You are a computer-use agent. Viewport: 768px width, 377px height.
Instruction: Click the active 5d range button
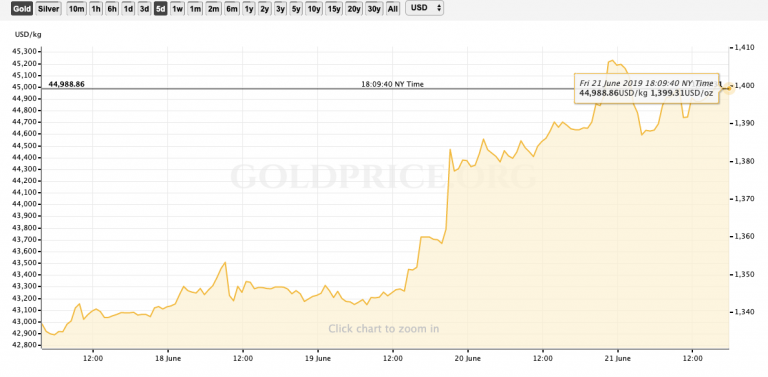[x=160, y=9]
